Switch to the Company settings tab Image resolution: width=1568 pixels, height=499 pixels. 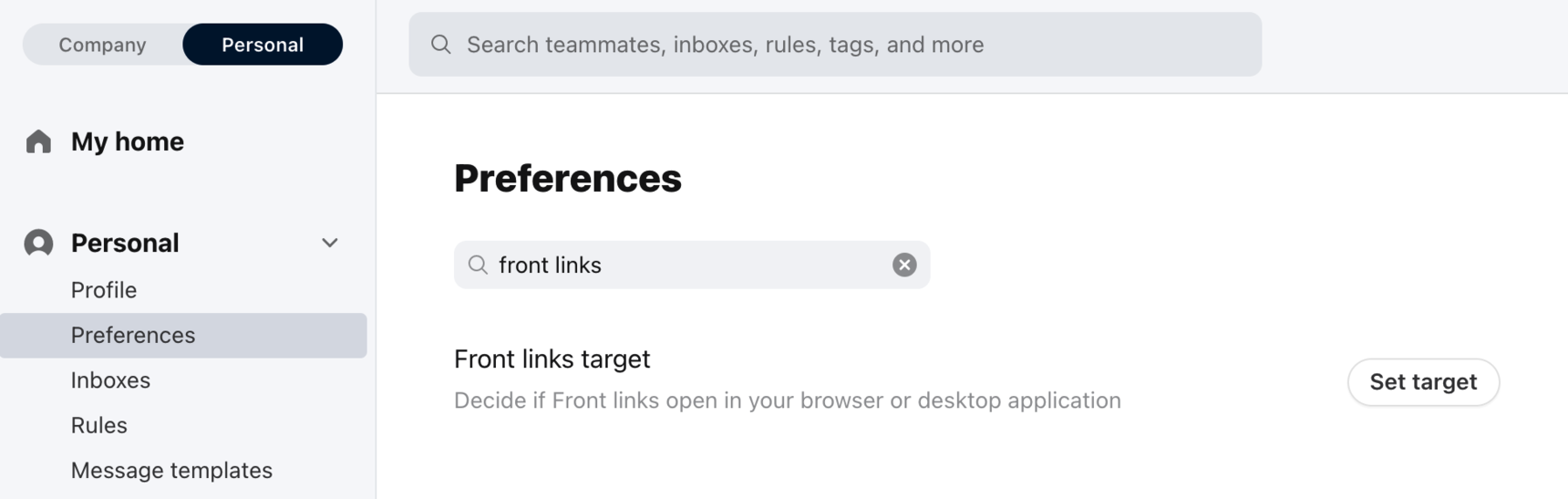pos(103,45)
